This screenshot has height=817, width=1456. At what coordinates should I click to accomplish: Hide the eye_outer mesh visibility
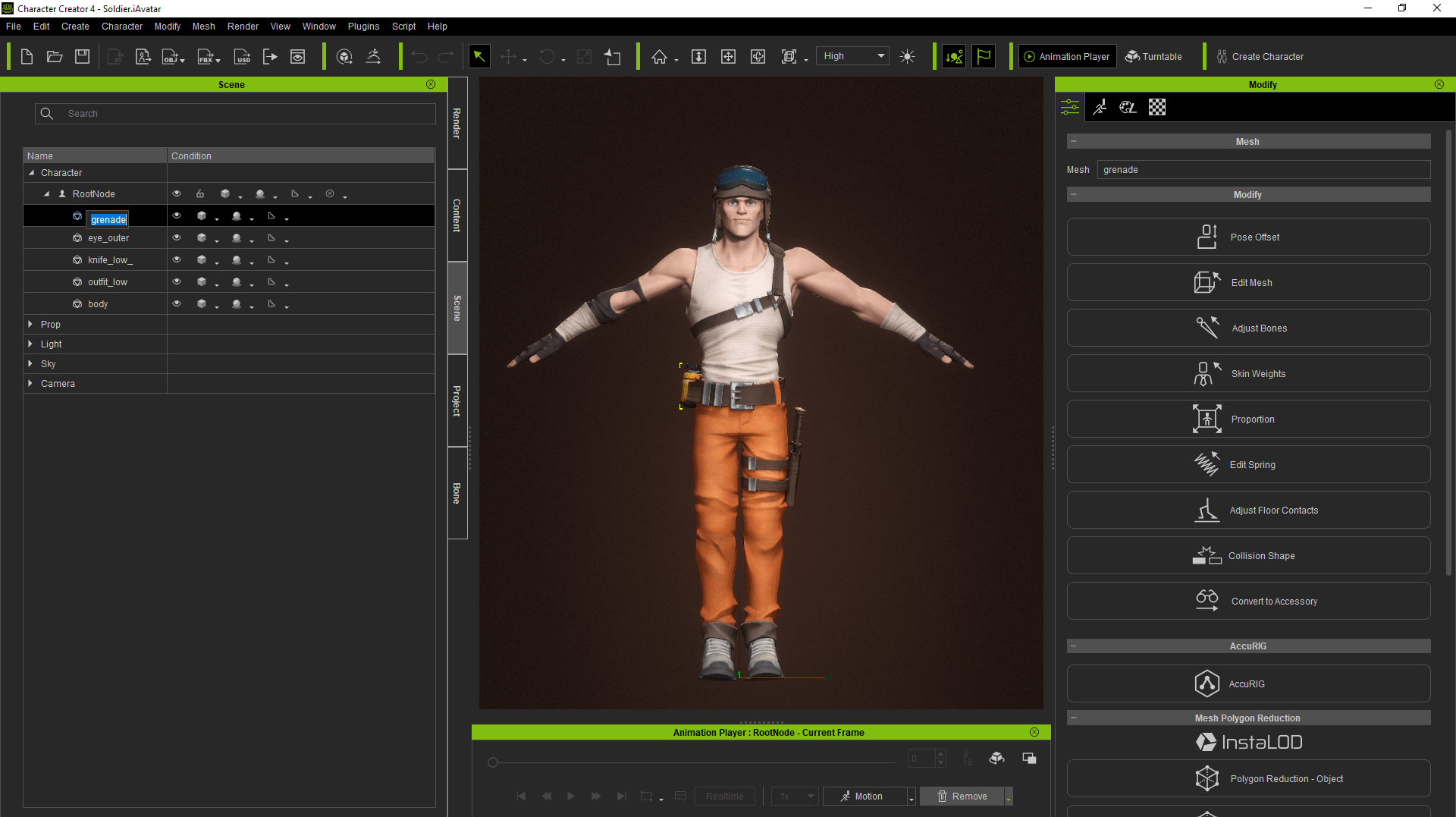pyautogui.click(x=177, y=238)
